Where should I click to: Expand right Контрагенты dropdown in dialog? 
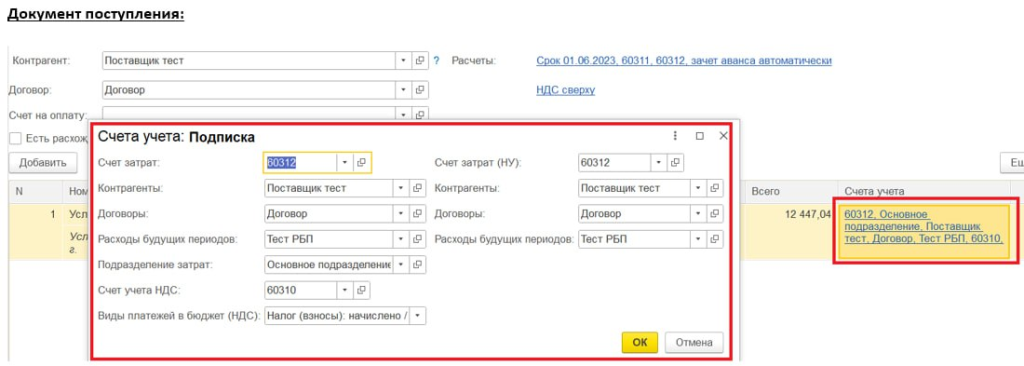[699, 188]
